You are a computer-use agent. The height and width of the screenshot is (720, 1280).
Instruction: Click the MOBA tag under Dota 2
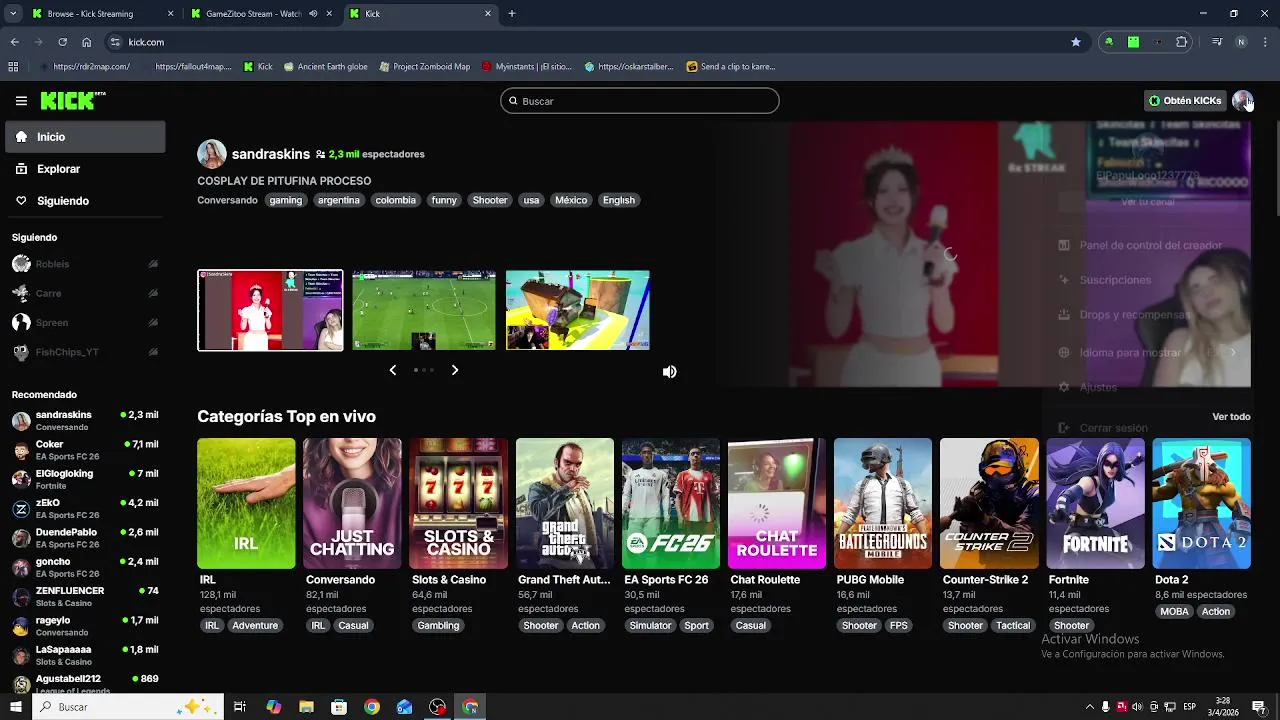coord(1175,612)
